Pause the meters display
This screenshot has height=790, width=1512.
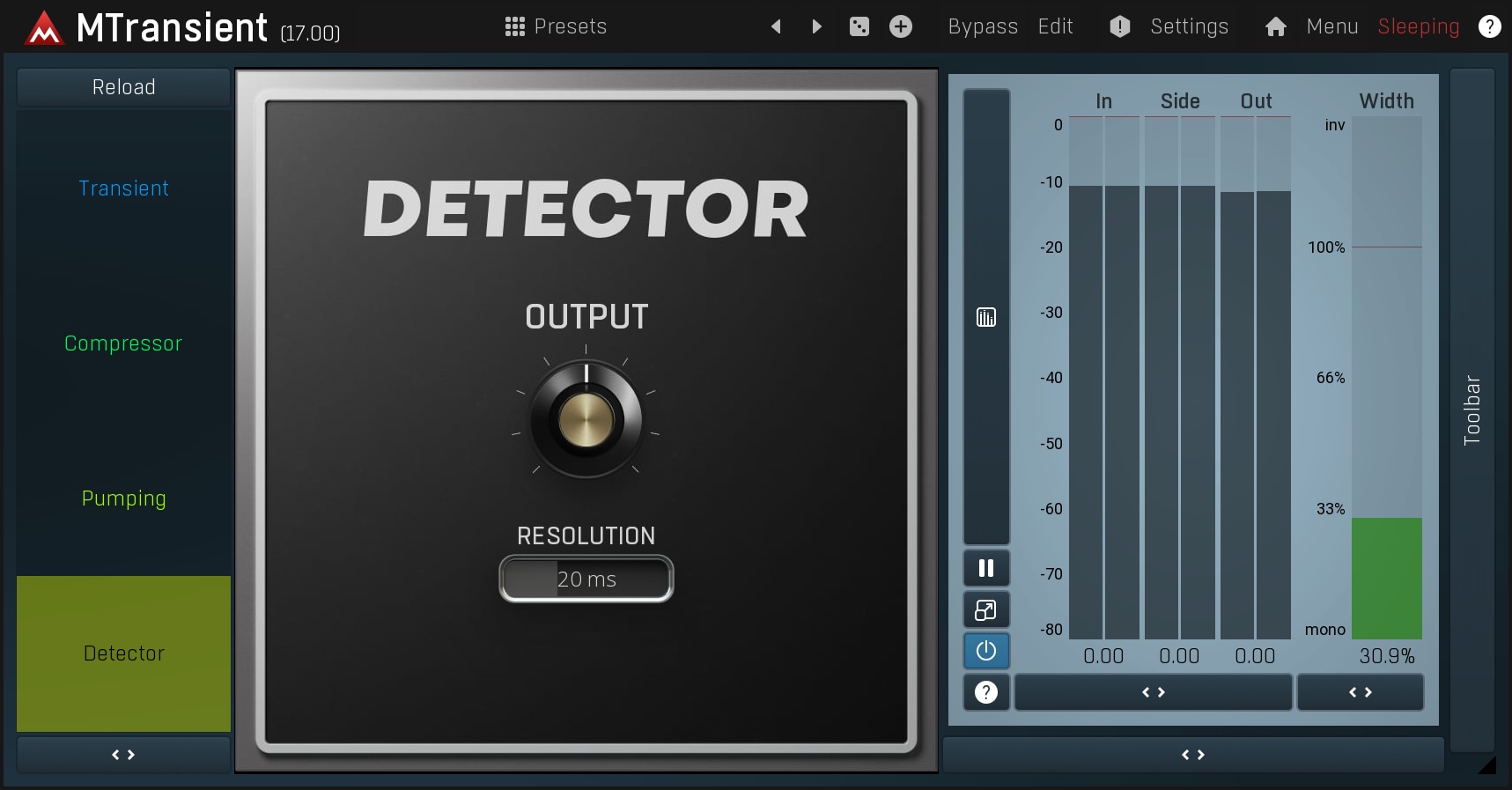click(985, 568)
